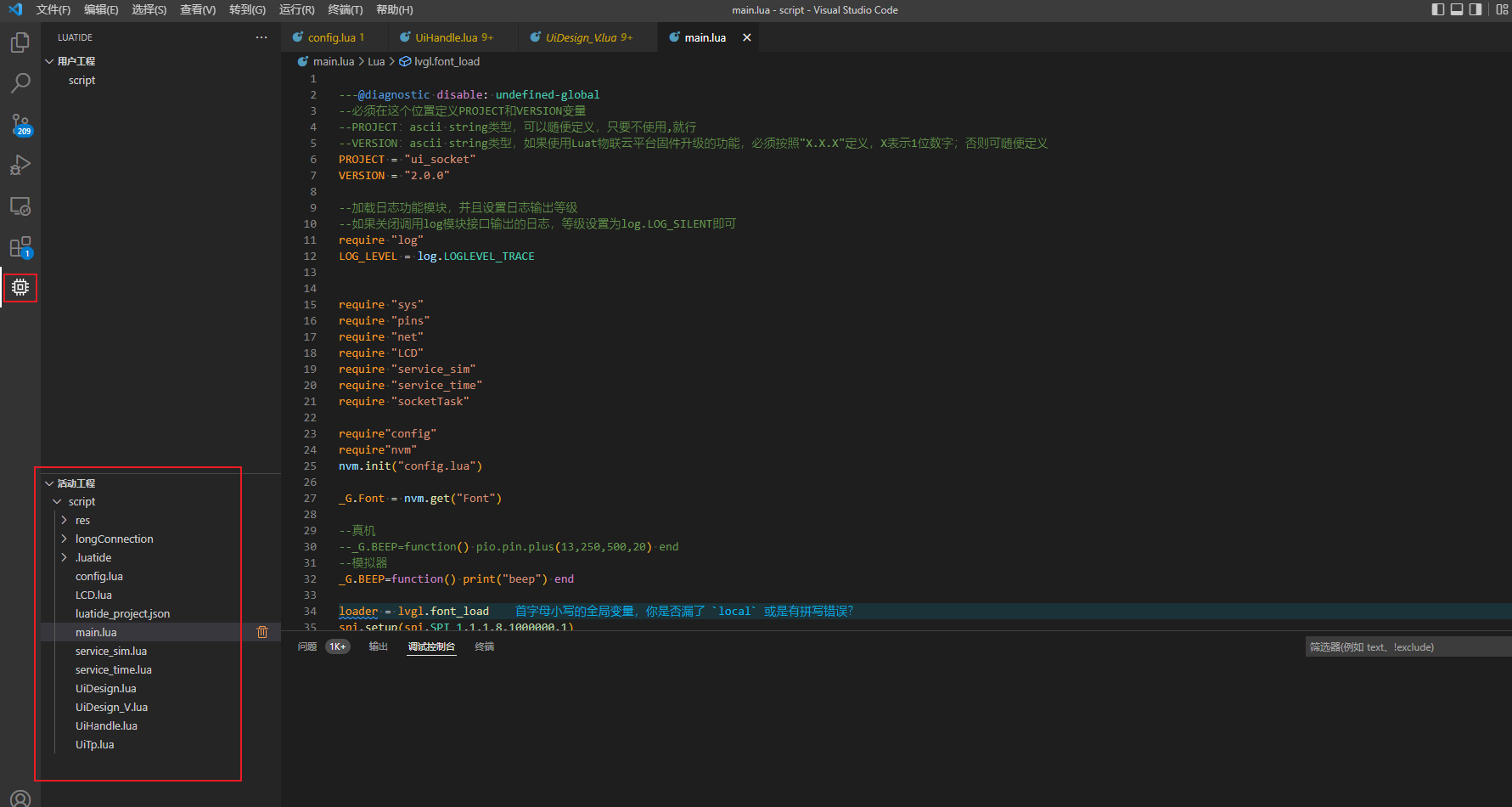
Task: Toggle primary sidebar layout icon
Action: pyautogui.click(x=1437, y=9)
